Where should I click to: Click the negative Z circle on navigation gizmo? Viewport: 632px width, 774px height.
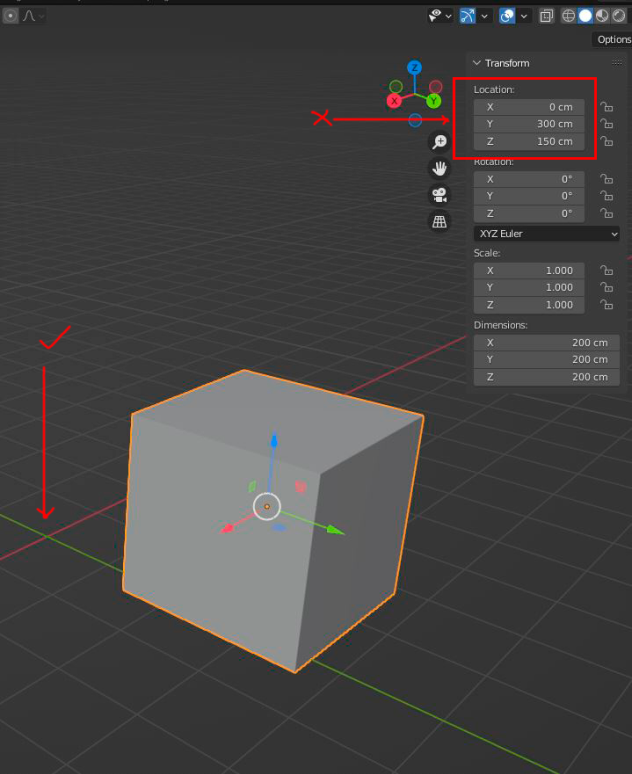(x=415, y=120)
